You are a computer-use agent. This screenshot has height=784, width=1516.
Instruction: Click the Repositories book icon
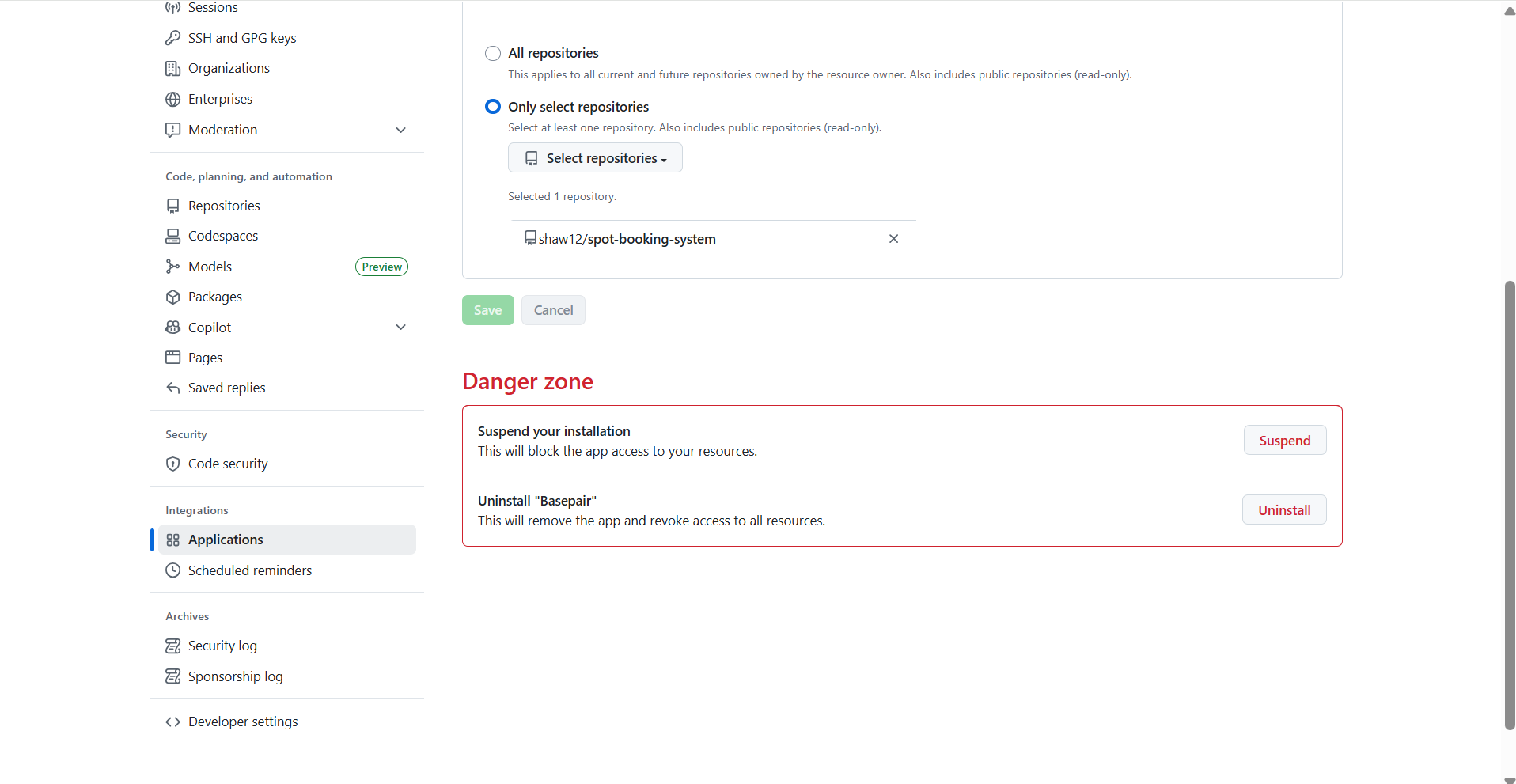[x=172, y=205]
